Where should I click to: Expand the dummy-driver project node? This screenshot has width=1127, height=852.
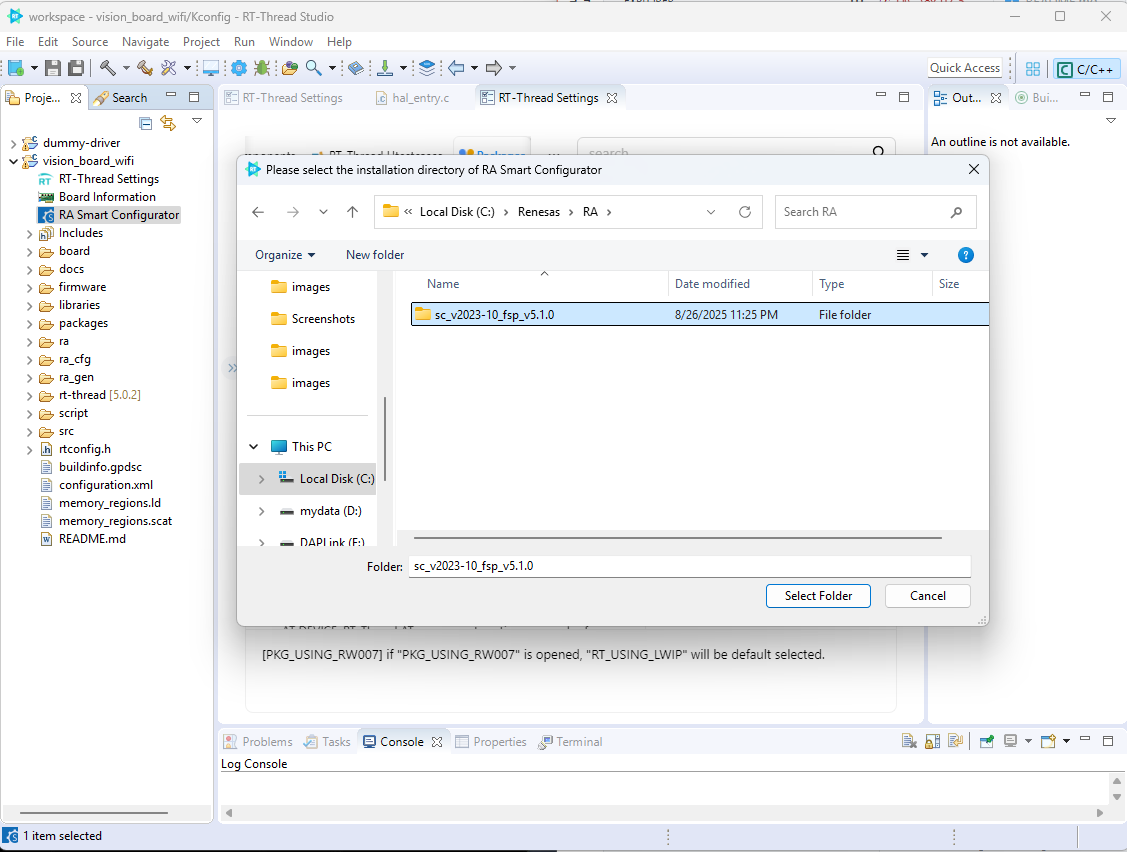(13, 143)
